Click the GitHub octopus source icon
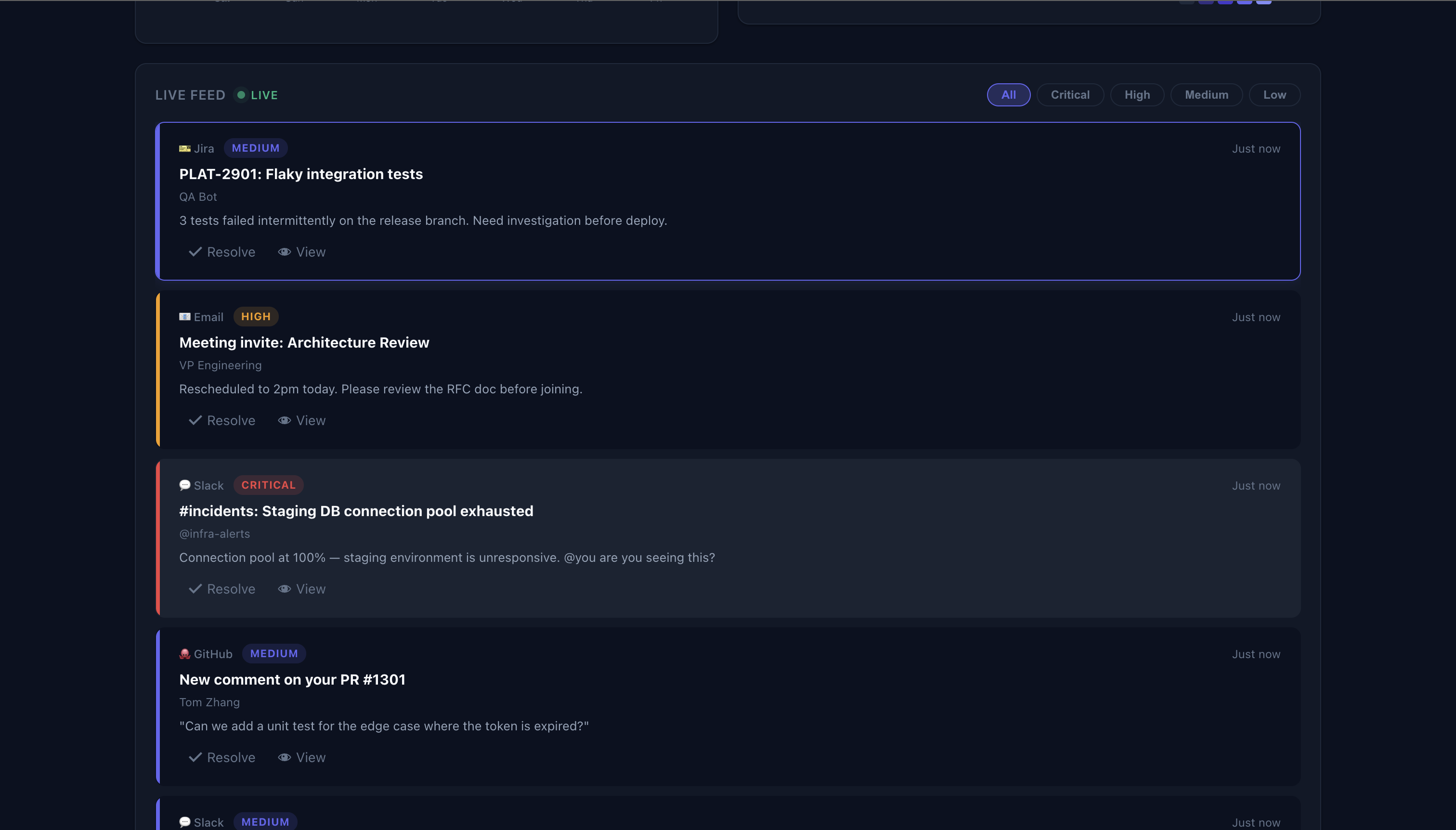The image size is (1456, 830). tap(185, 654)
